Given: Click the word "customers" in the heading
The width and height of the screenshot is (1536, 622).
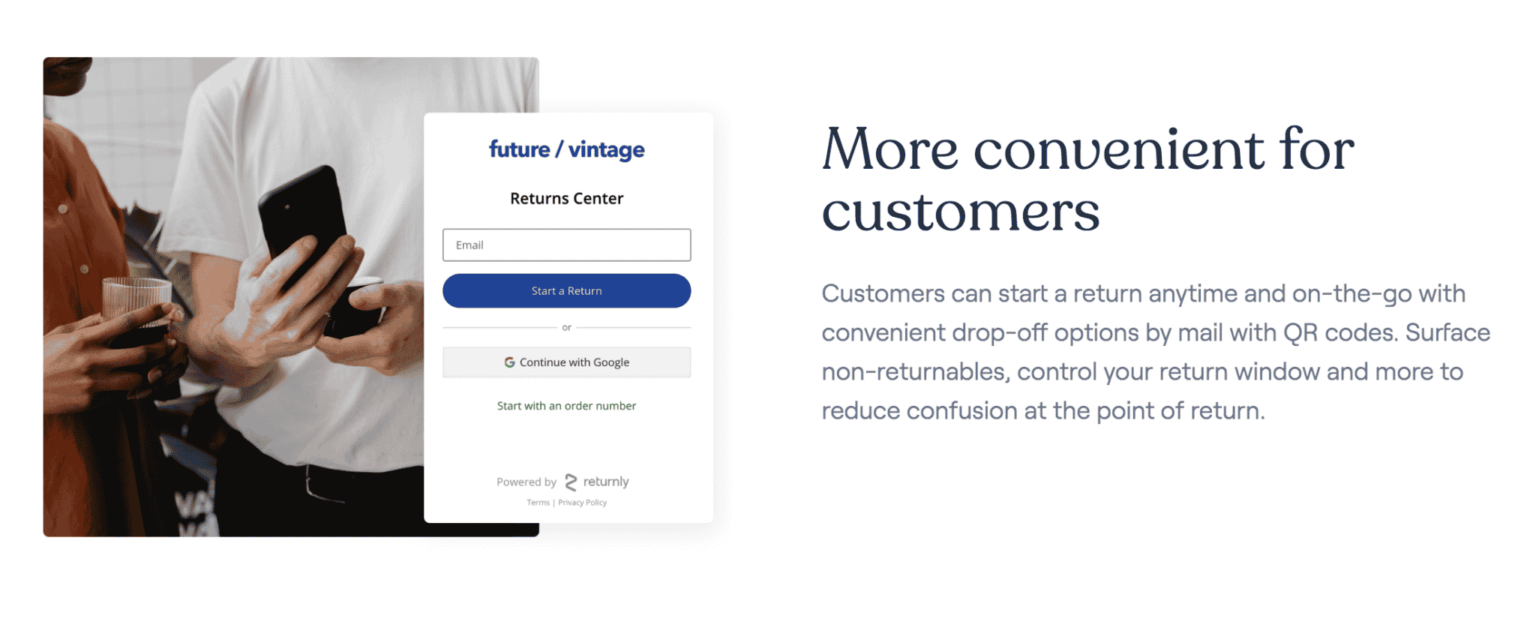Looking at the screenshot, I should [961, 211].
